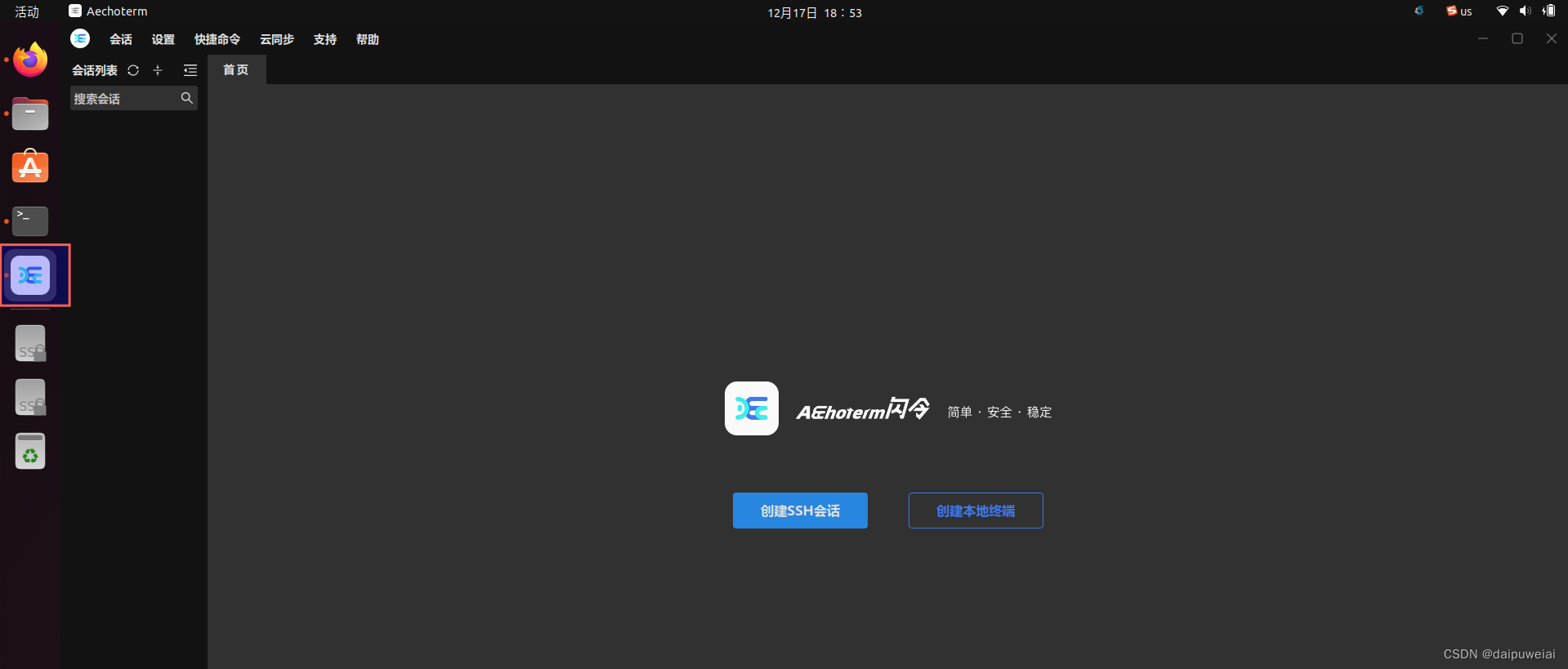This screenshot has width=1568, height=669.
Task: Click the Sogou input method 'us' indicator
Action: [1459, 11]
